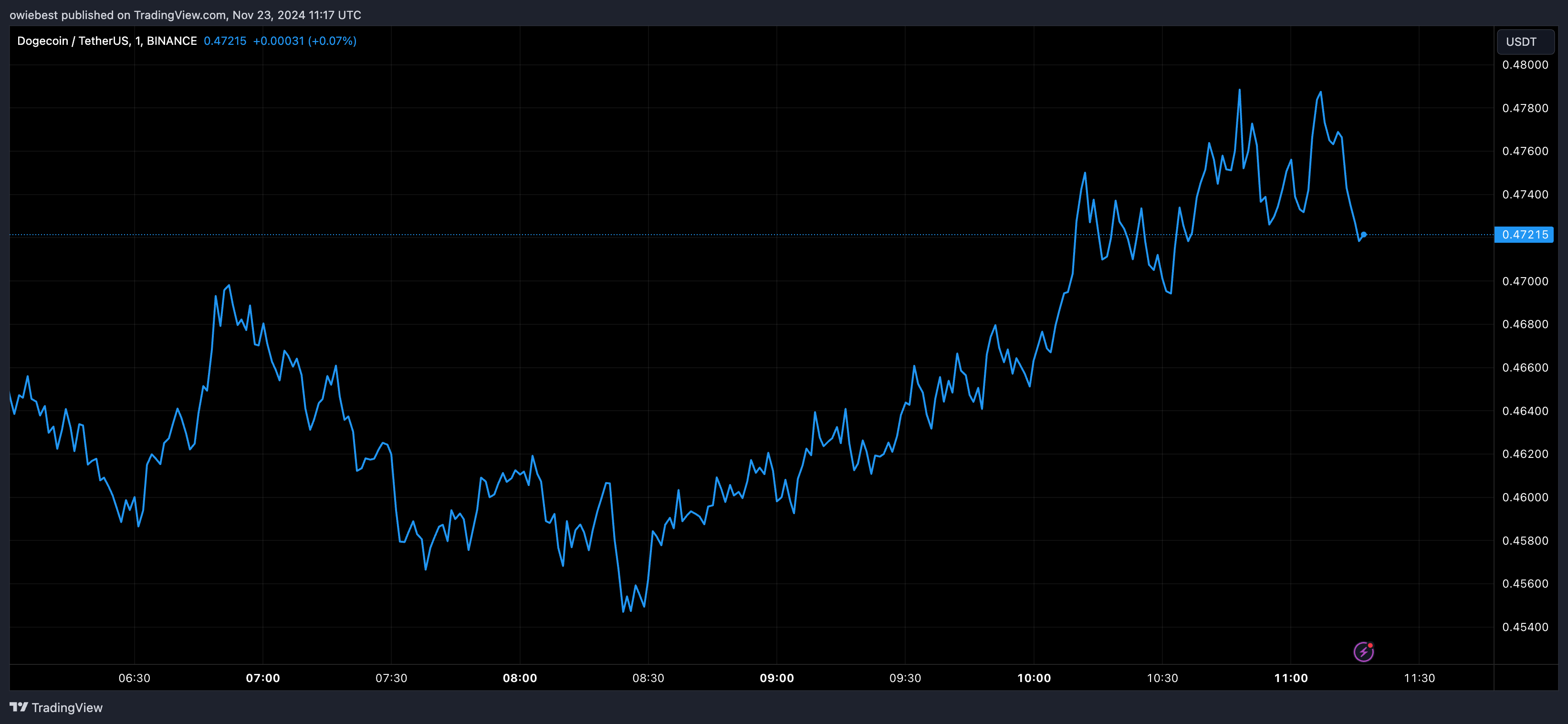This screenshot has height=724, width=1568.
Task: Click the 0.47400 price axis label
Action: (1525, 195)
